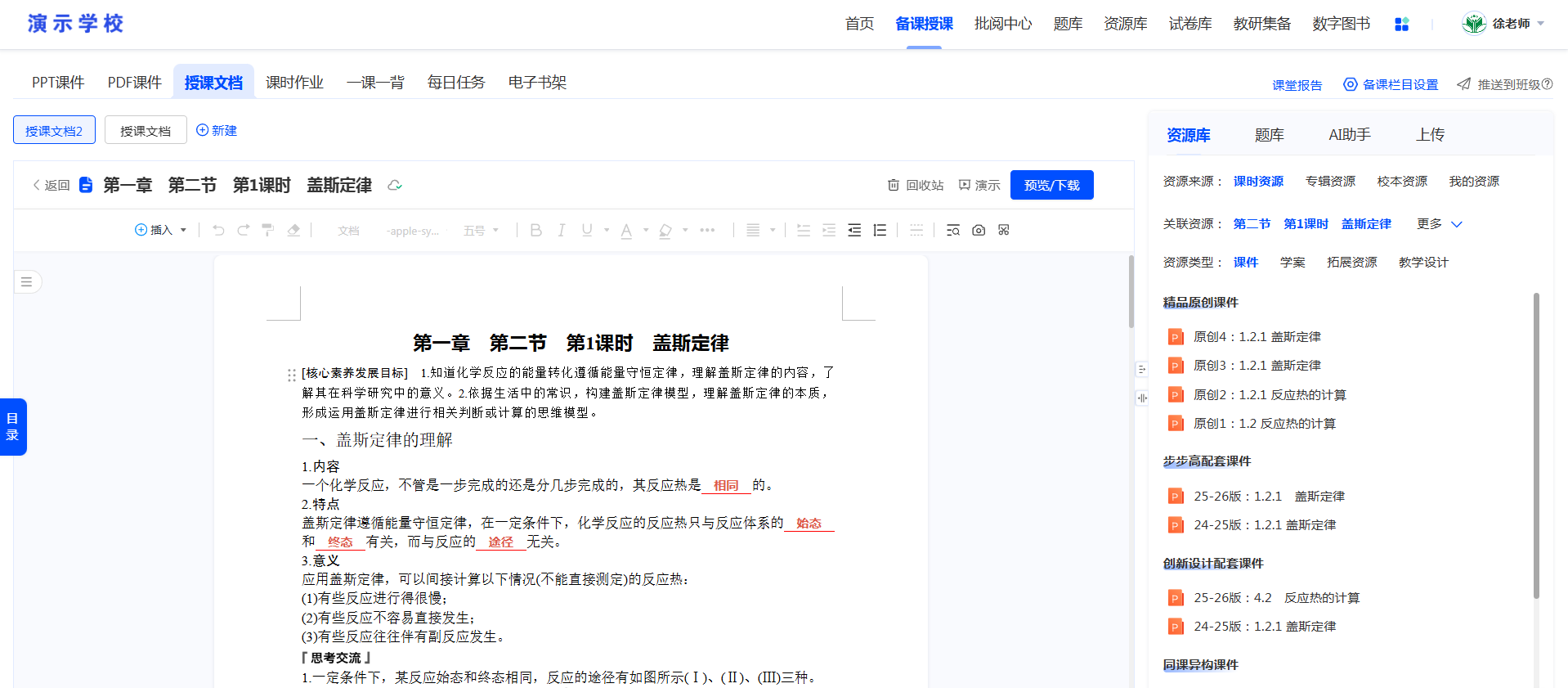This screenshot has height=688, width=1568.
Task: Apply the highlight color marker
Action: click(x=665, y=230)
